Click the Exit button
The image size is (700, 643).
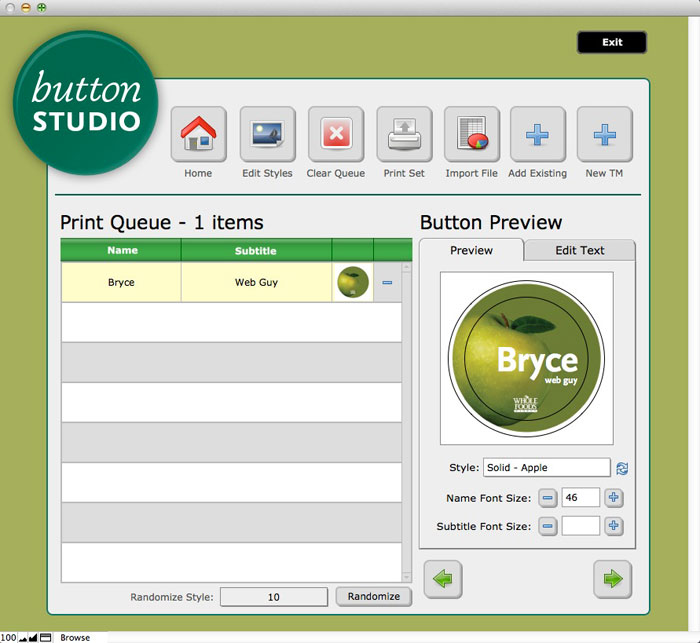612,42
